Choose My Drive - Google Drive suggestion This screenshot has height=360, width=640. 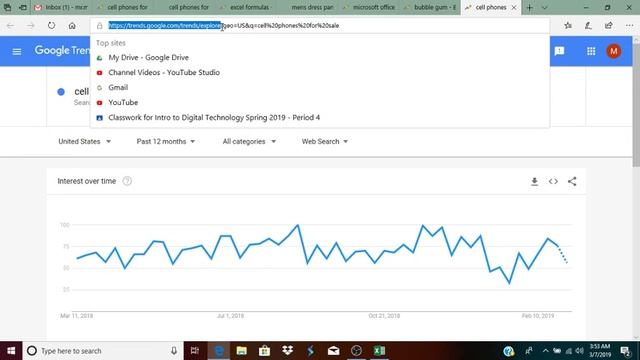[x=320, y=58]
